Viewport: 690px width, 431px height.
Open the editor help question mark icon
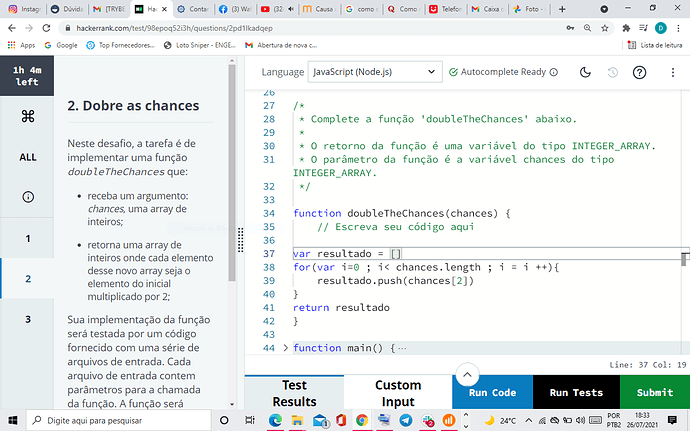[639, 72]
